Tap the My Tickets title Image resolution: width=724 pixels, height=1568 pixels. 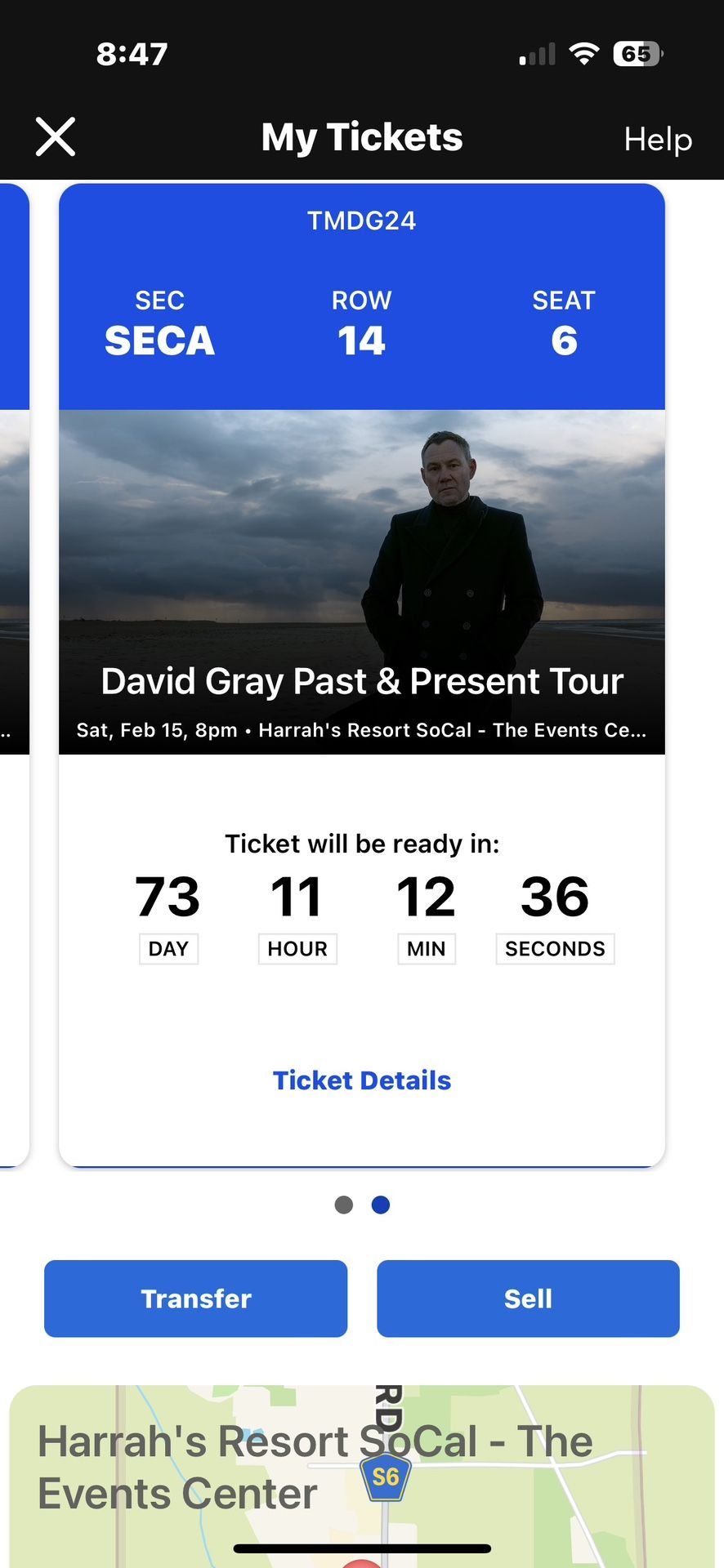point(362,136)
